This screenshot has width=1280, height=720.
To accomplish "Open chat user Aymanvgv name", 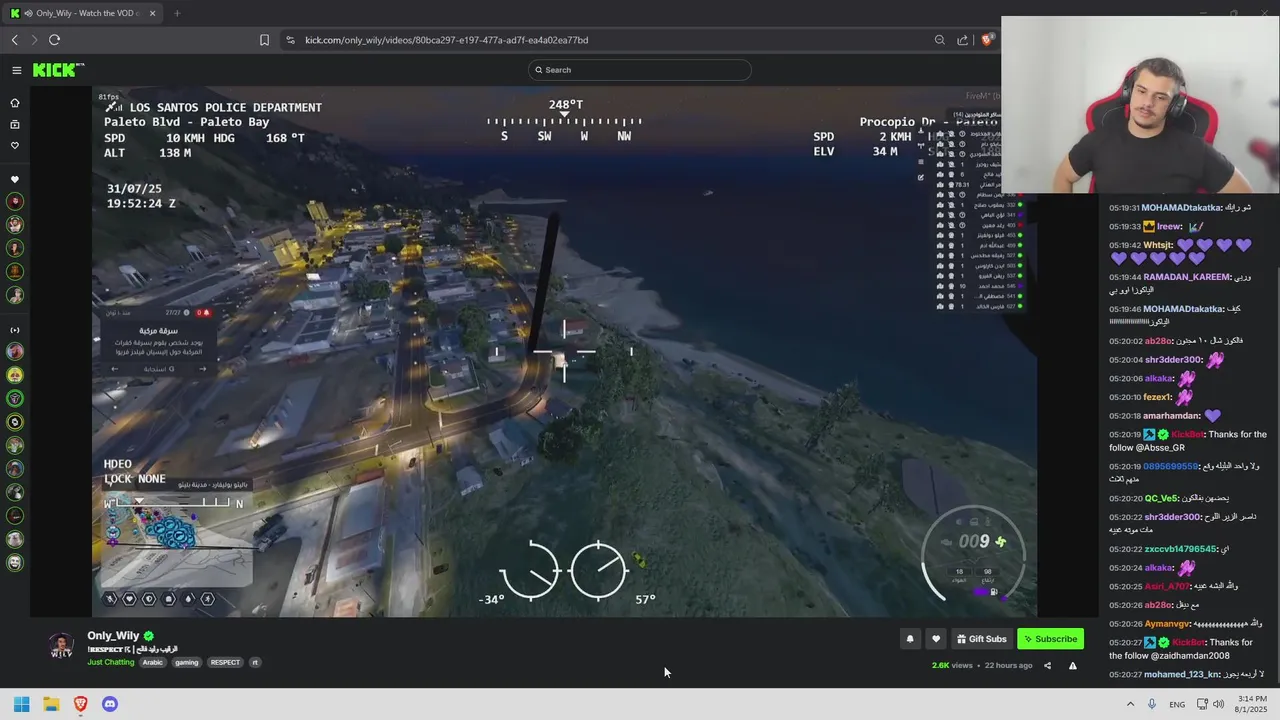I will [x=1168, y=624].
